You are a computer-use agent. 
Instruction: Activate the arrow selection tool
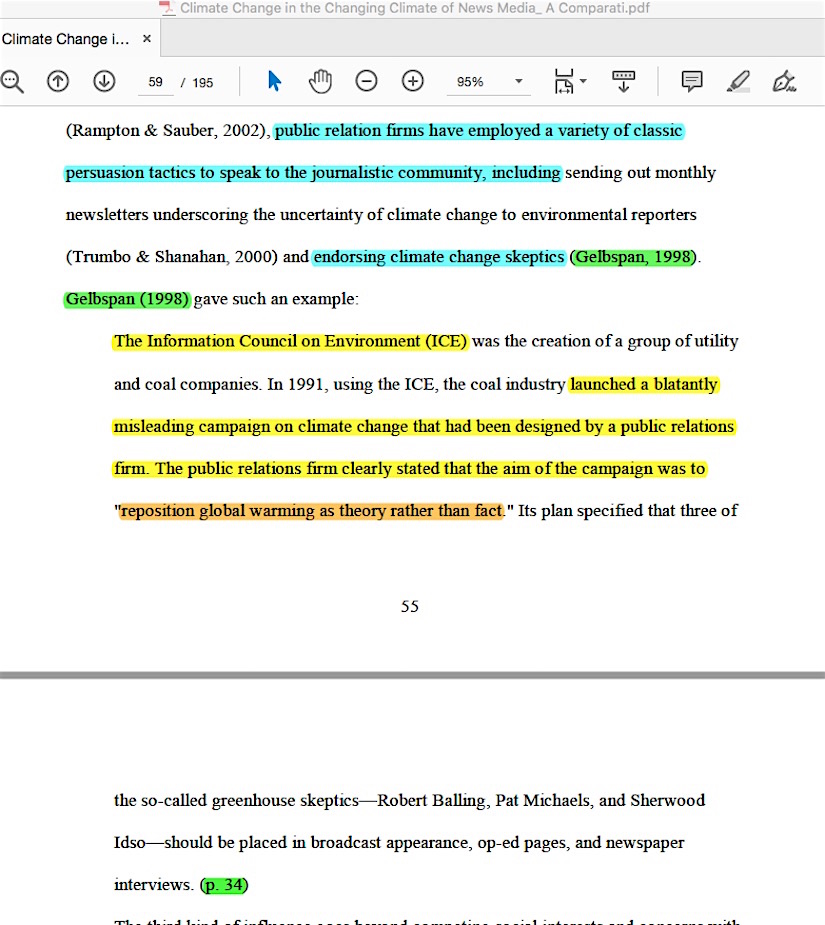(x=275, y=82)
